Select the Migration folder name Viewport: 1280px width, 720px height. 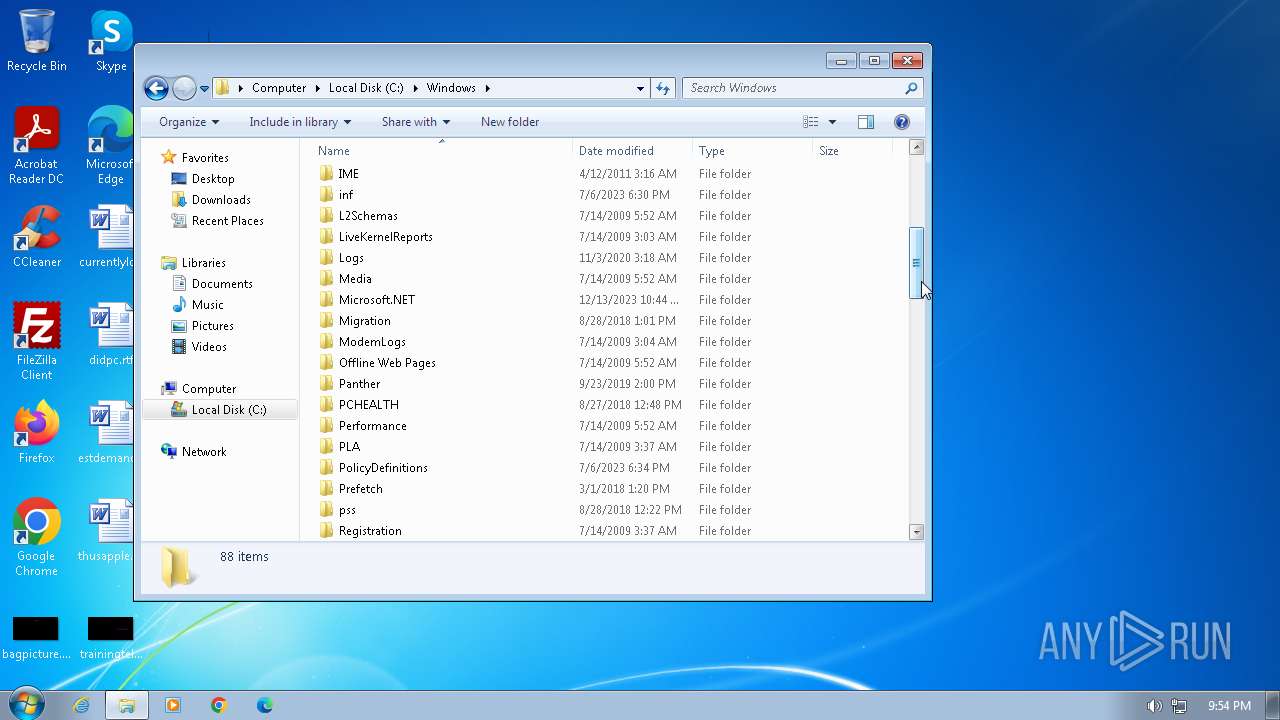pyautogui.click(x=365, y=321)
